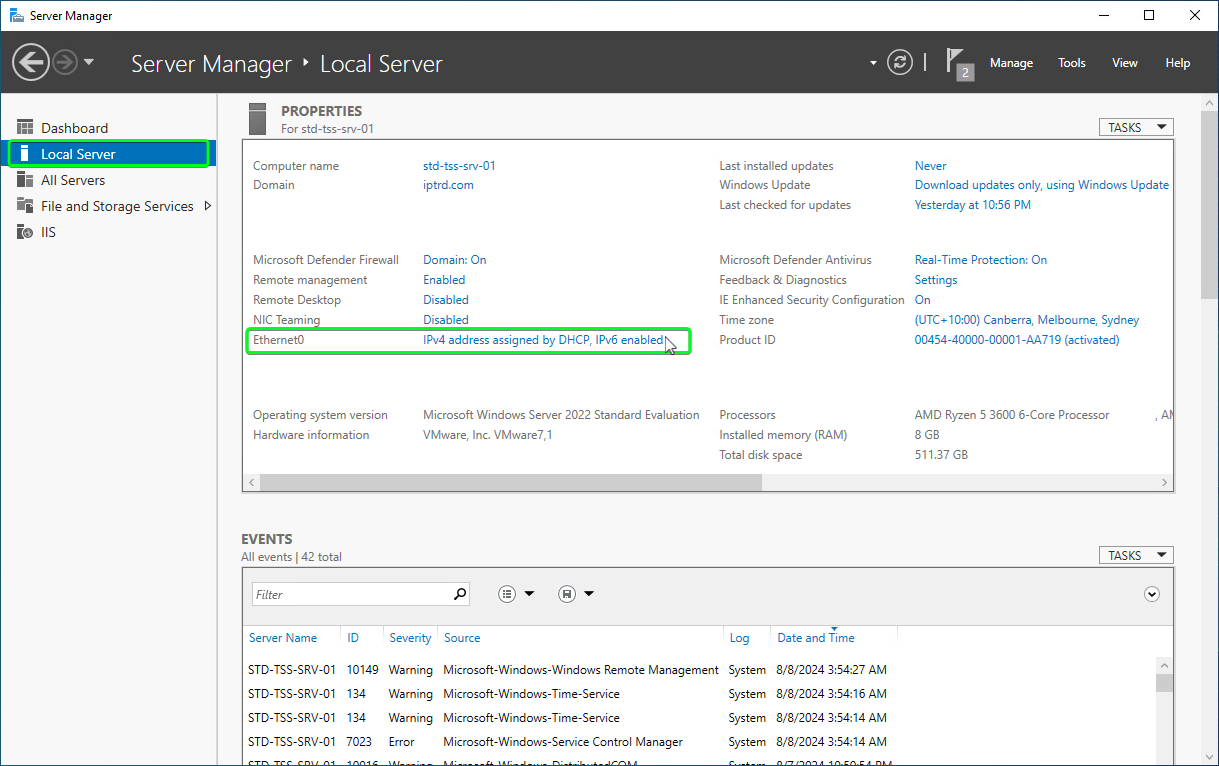Viewport: 1219px width, 766px height.
Task: Select the All Servers icon
Action: pos(25,180)
